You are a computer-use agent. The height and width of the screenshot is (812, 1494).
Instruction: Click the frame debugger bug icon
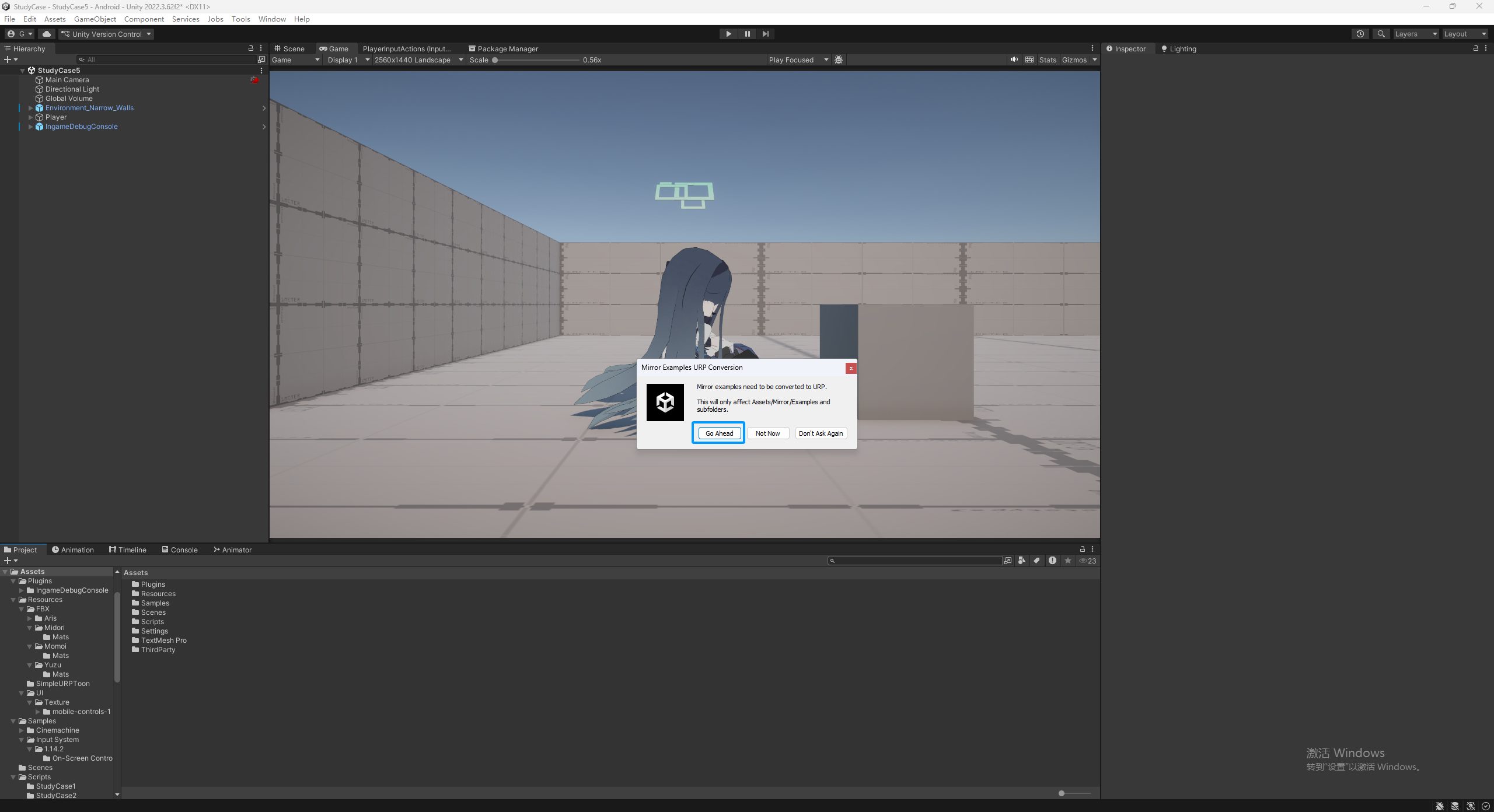pyautogui.click(x=839, y=60)
